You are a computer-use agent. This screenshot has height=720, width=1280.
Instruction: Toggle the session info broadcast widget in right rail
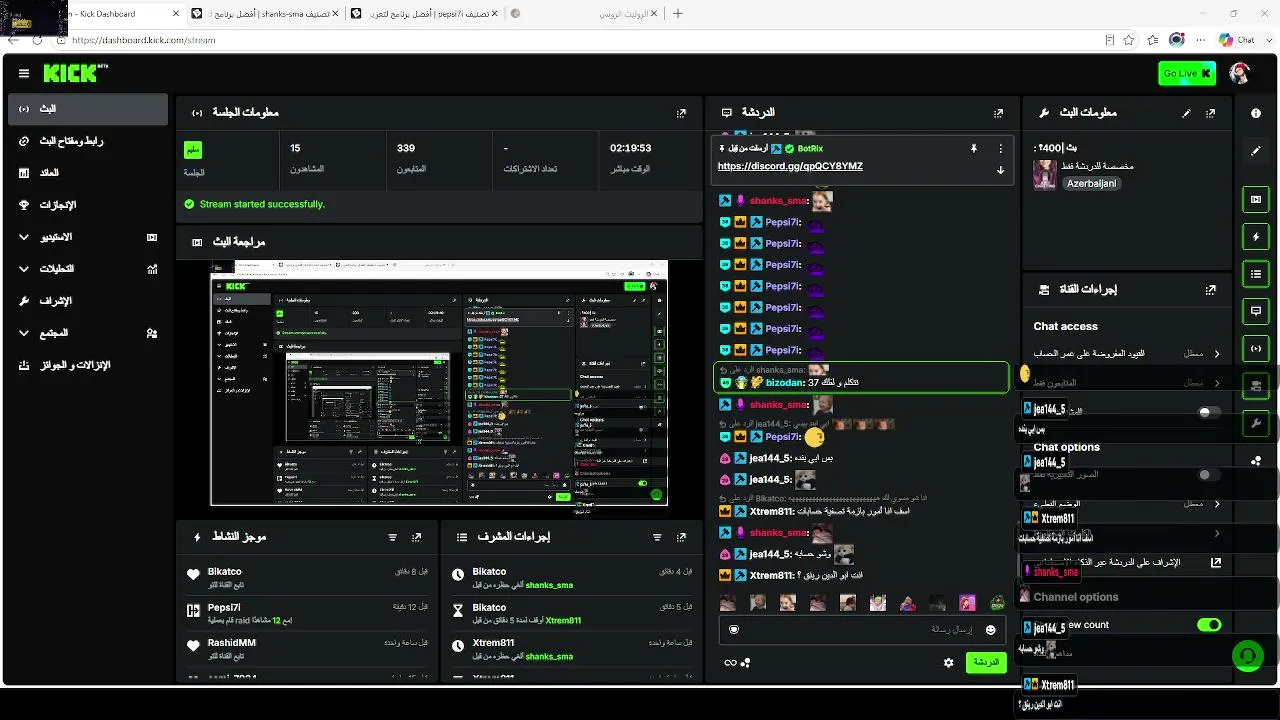pyautogui.click(x=1256, y=348)
